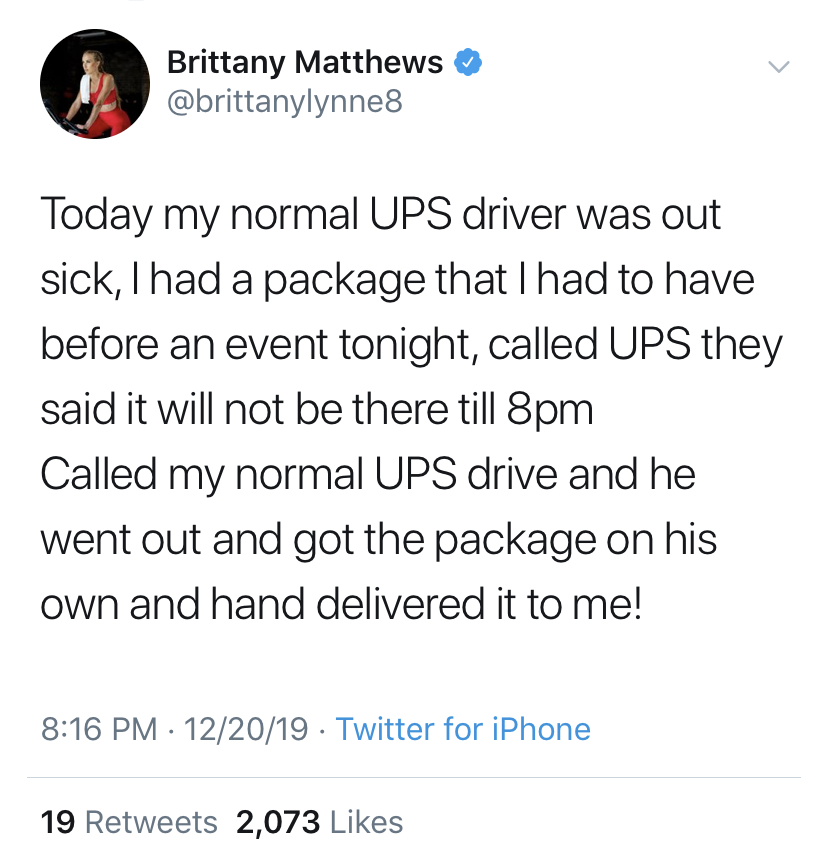Screen dimensions: 828x848
Task: Visit the @brittanylynne8 handle
Action: (284, 102)
